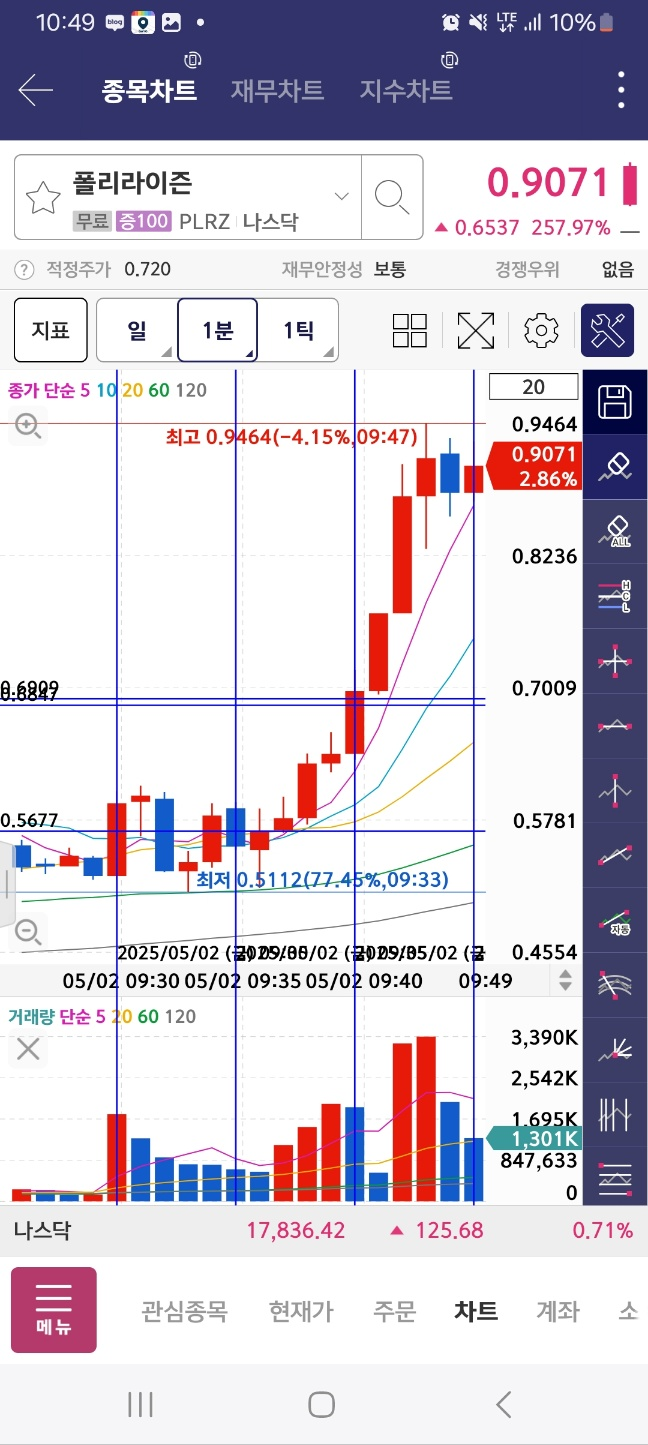This screenshot has width=648, height=1445.
Task: Switch to 지수차트 tab
Action: pos(406,91)
